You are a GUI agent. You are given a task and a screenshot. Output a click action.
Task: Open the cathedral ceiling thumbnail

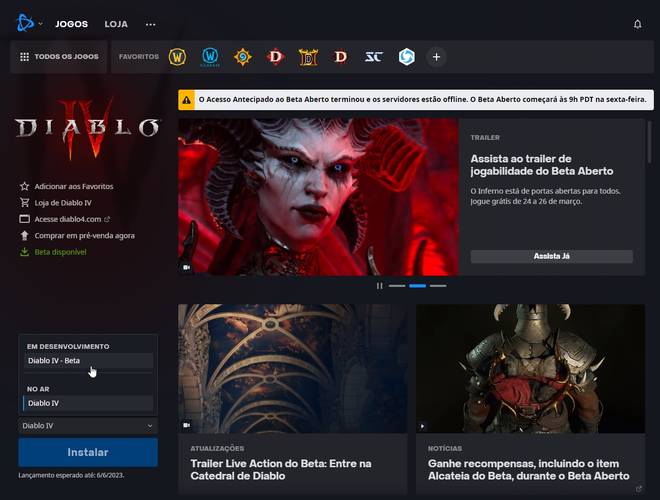pyautogui.click(x=293, y=368)
